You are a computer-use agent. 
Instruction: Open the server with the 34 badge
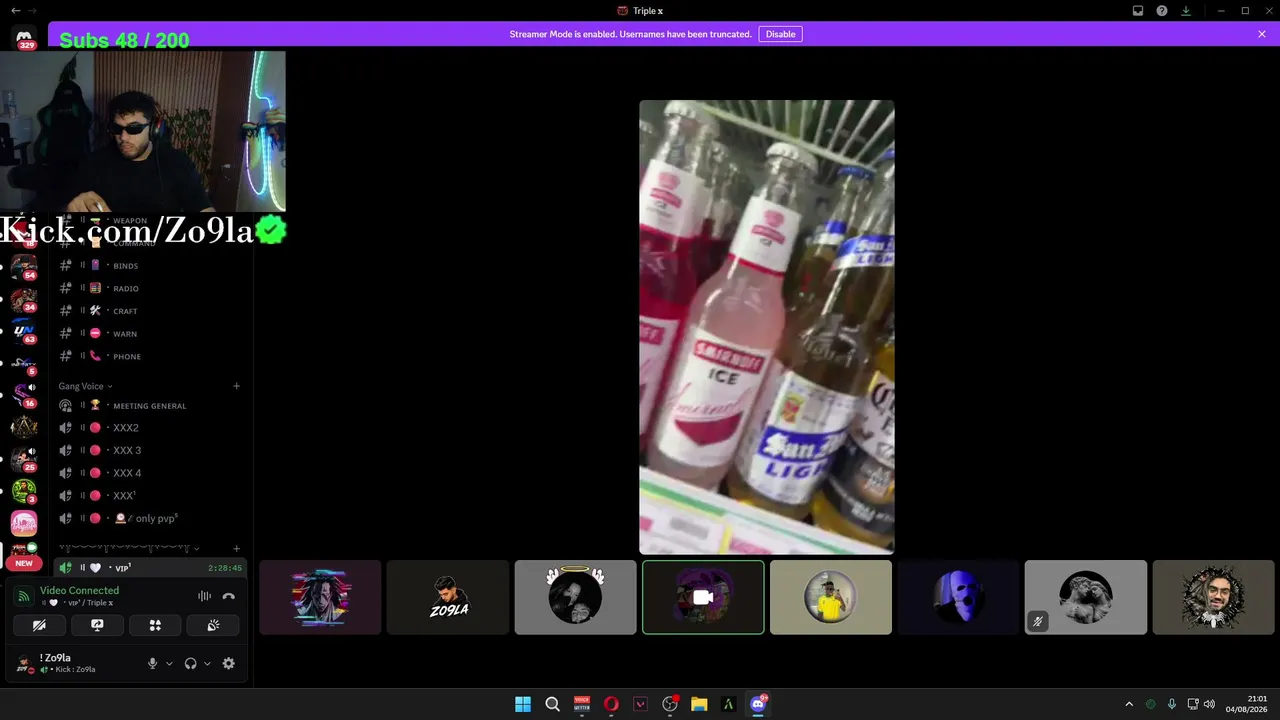coord(24,299)
